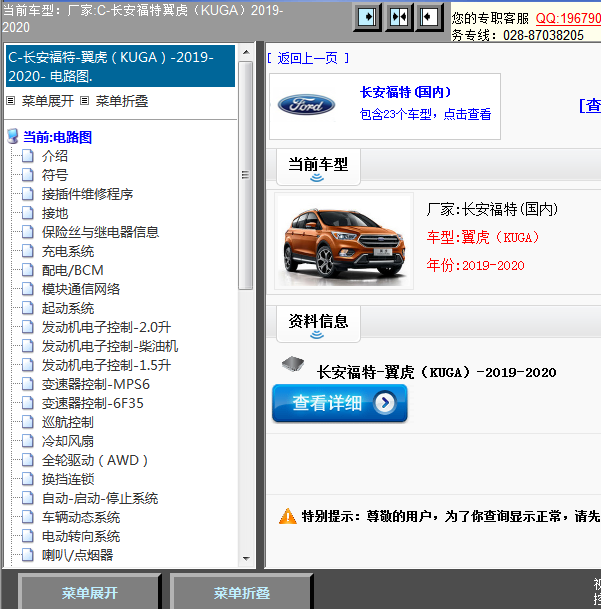Open 发动机电子控制-1.5升 entry
The width and height of the screenshot is (601, 609).
click(x=106, y=365)
